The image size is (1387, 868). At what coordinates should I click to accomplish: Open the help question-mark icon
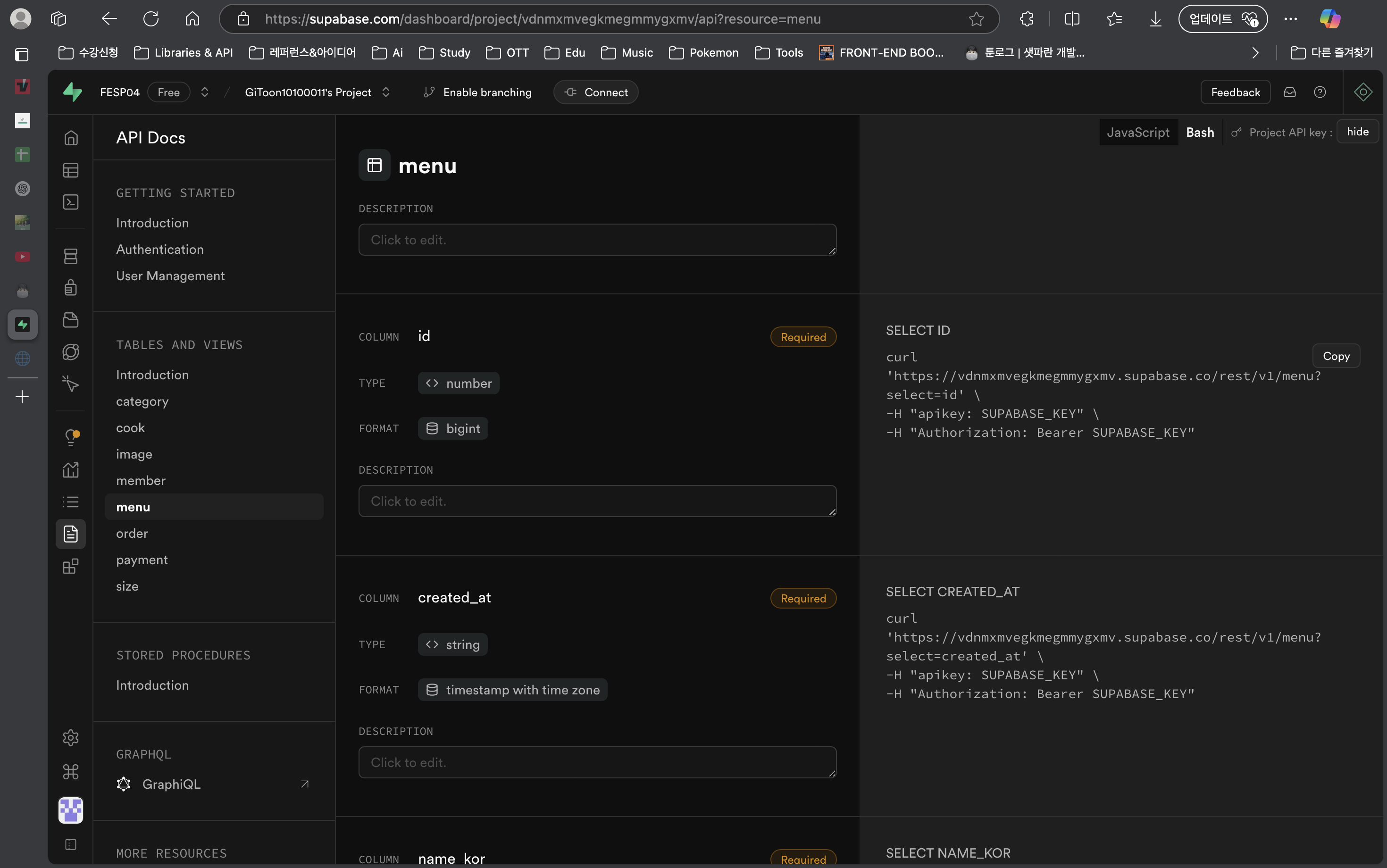pos(1320,92)
